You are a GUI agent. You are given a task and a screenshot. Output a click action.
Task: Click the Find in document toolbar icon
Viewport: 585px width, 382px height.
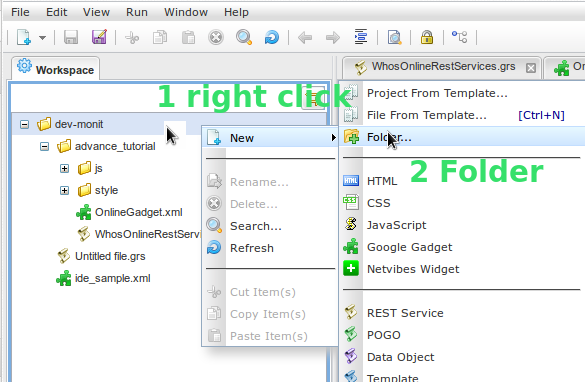394,37
